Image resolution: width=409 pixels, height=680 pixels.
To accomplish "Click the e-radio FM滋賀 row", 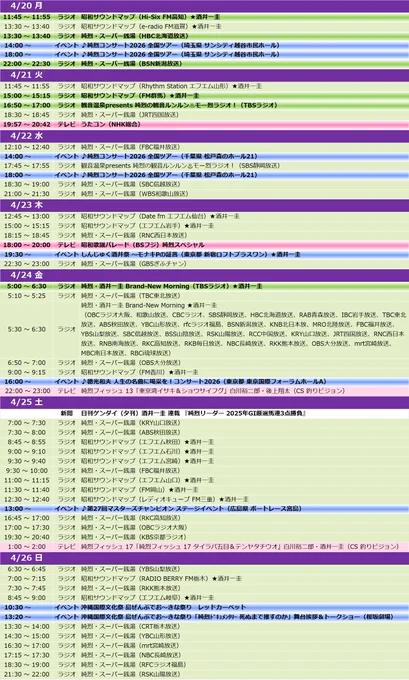I will click(204, 26).
